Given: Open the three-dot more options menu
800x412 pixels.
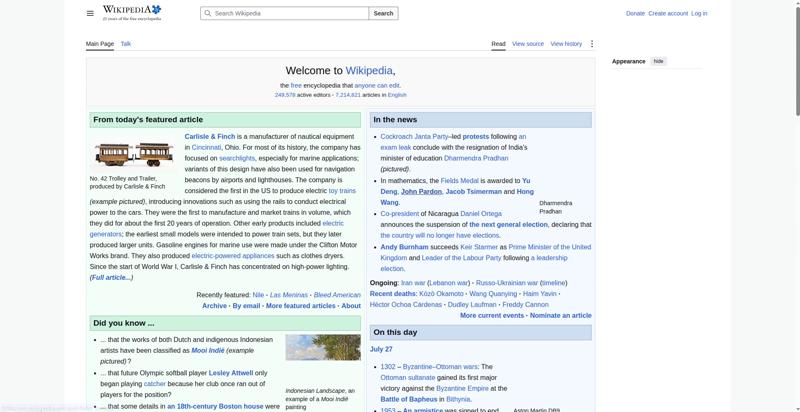Looking at the screenshot, I should 592,44.
